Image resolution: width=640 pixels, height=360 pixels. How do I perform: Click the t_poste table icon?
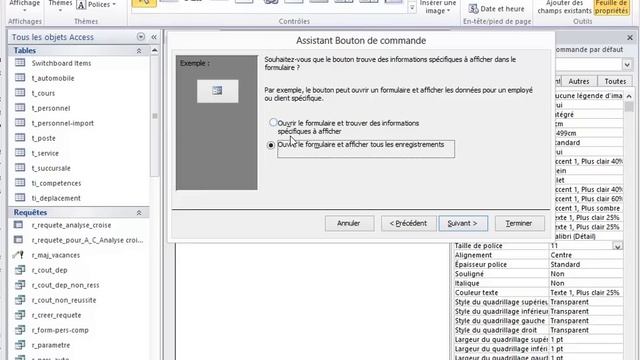tap(20, 138)
